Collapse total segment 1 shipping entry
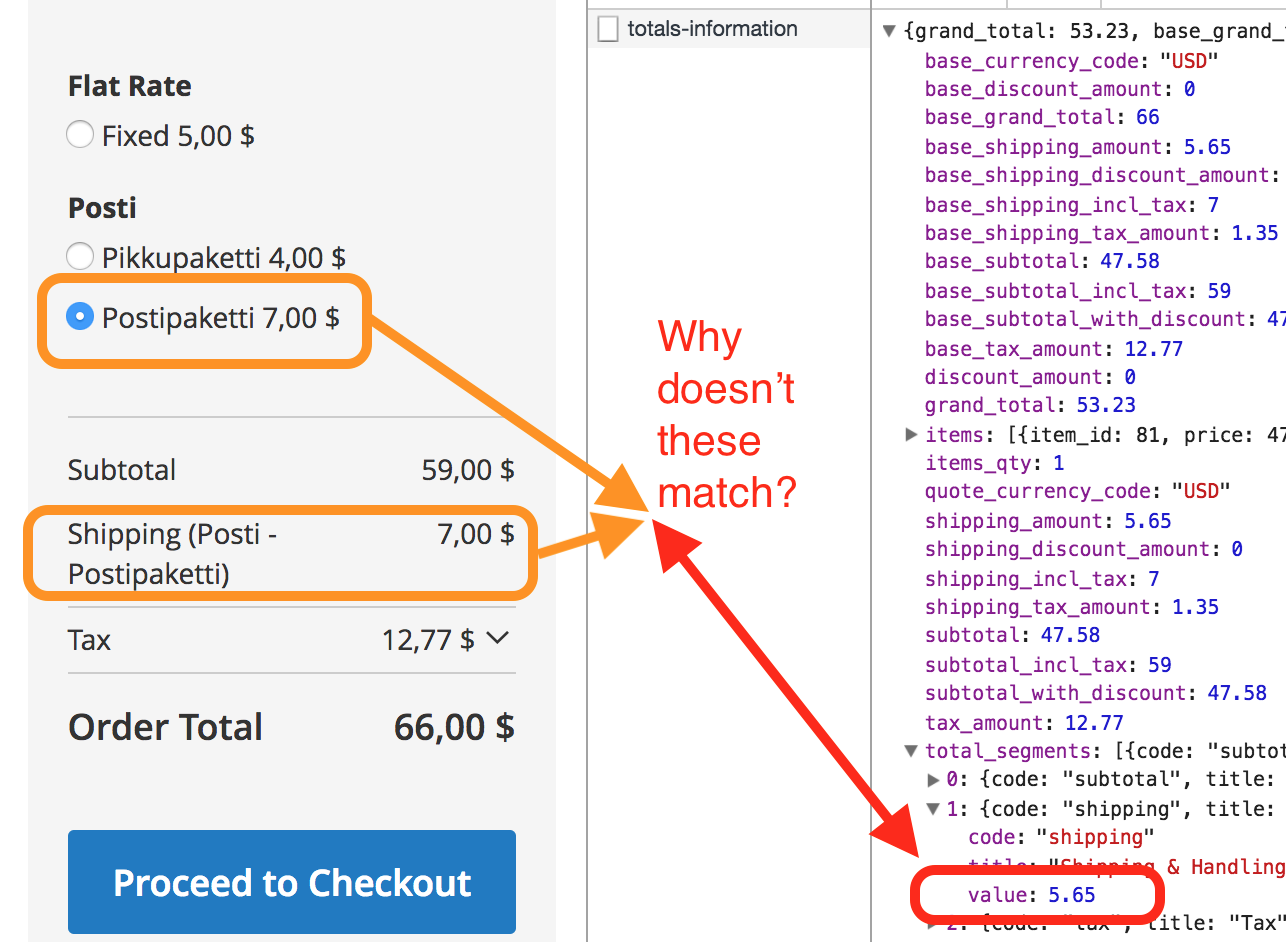Viewport: 1286px width, 942px height. click(933, 808)
